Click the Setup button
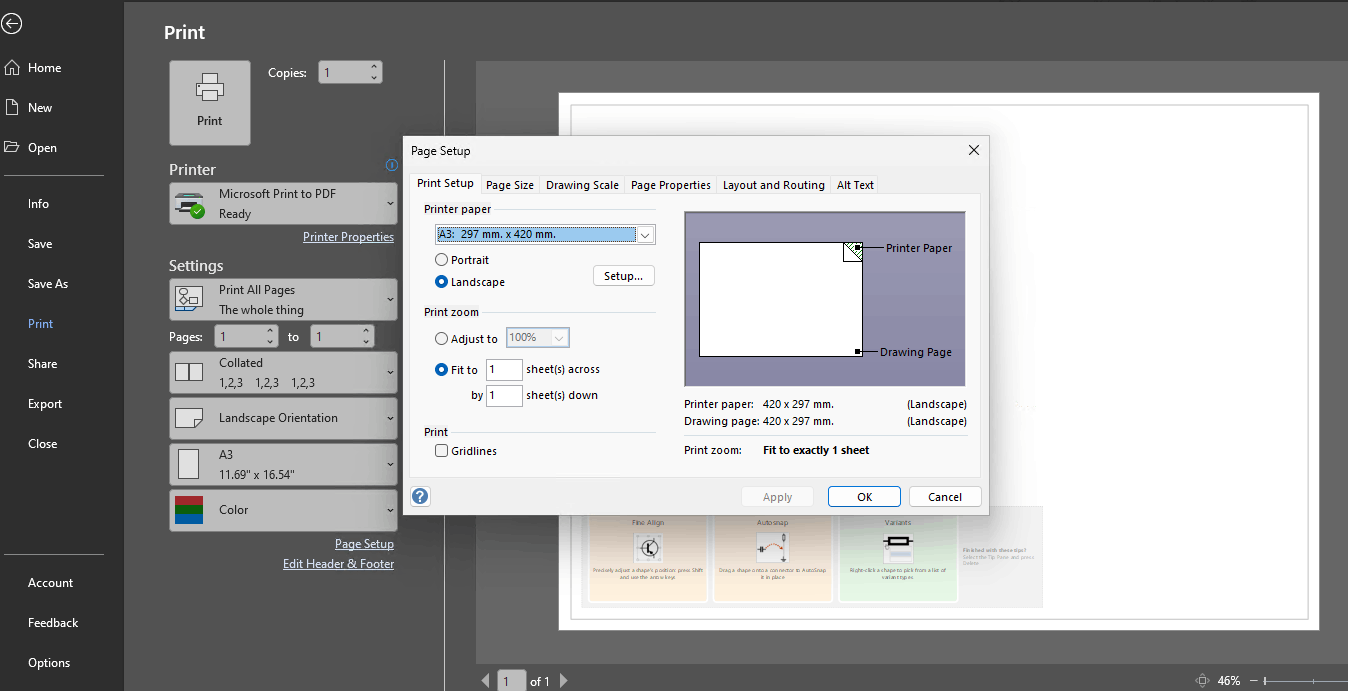 pos(623,275)
